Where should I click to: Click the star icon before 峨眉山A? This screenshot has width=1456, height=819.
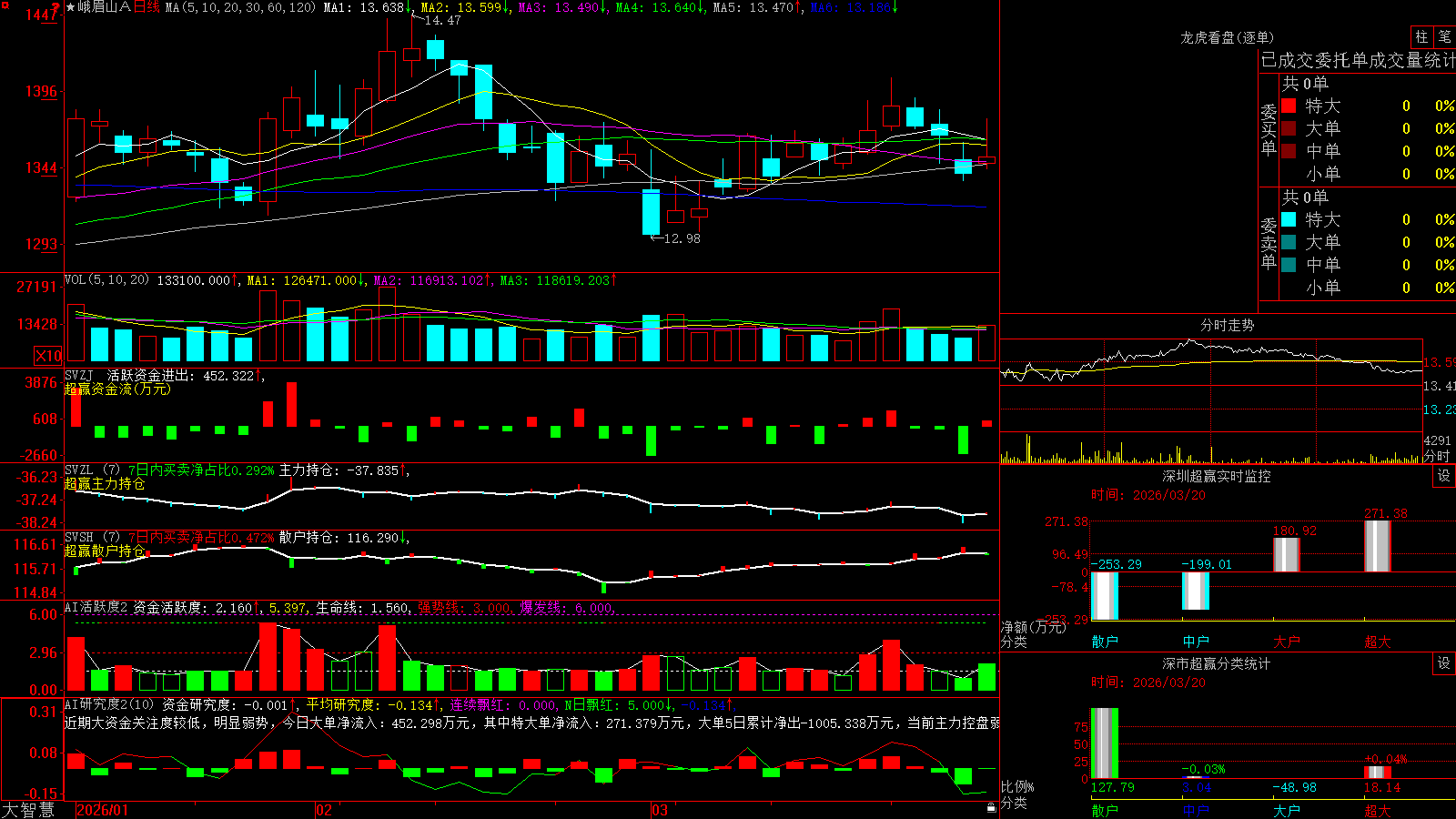[x=71, y=7]
